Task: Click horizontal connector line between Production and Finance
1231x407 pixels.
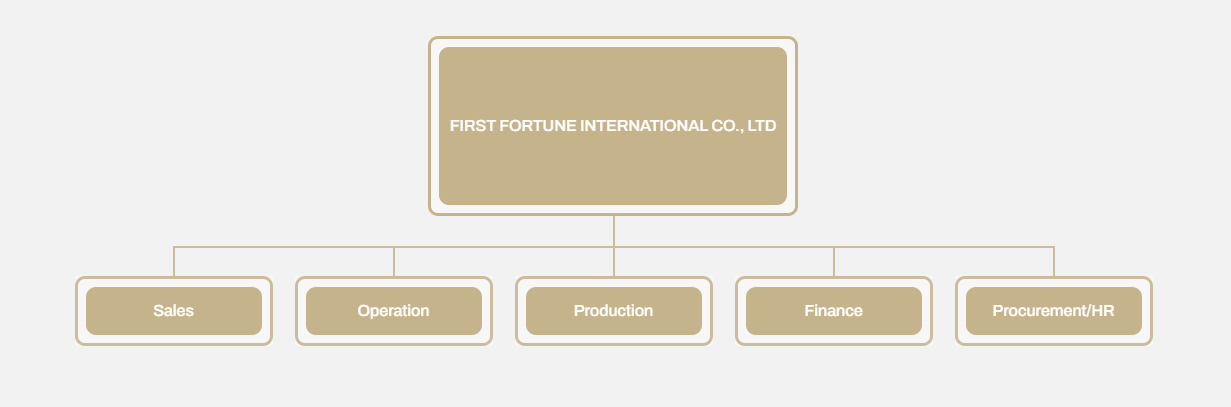Action: [x=724, y=247]
